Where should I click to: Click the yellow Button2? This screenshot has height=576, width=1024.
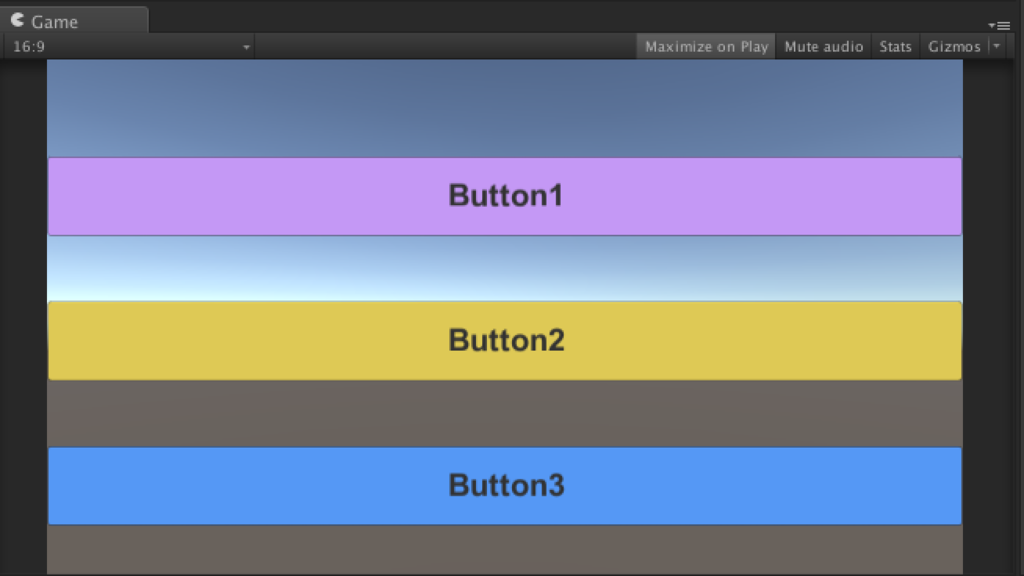(505, 341)
